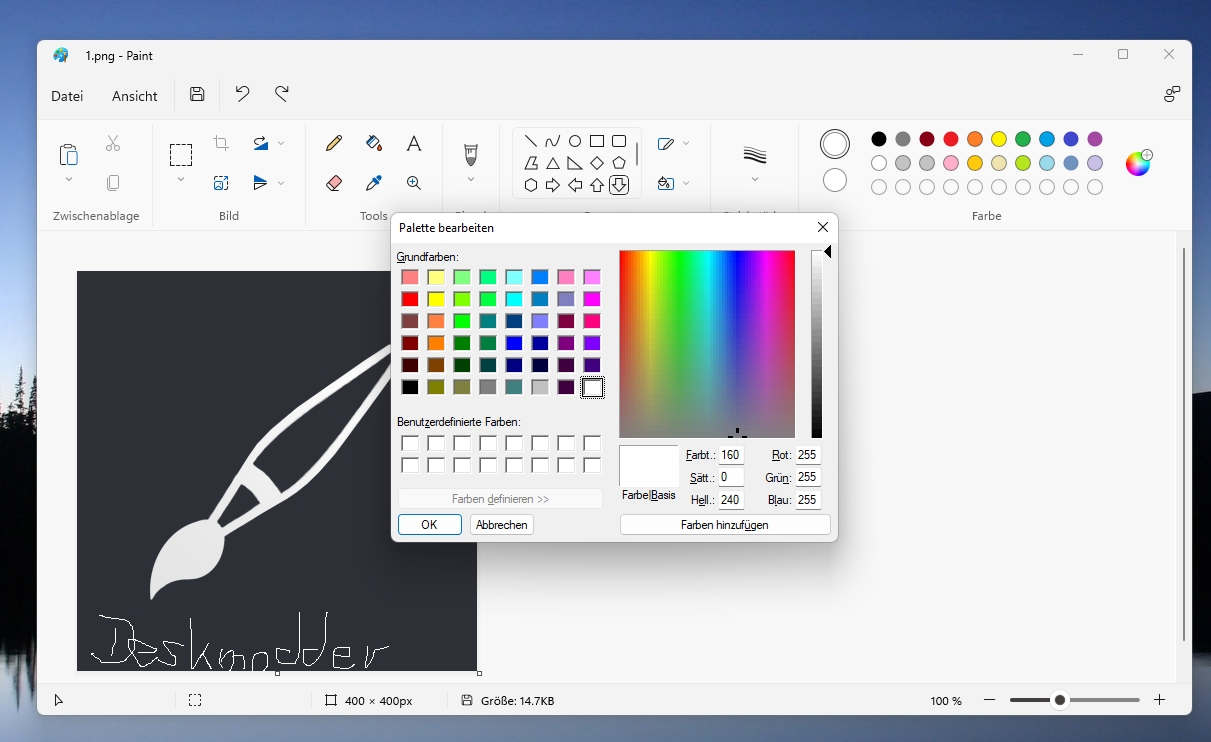
Task: Zoom out with the minus button
Action: (x=990, y=701)
